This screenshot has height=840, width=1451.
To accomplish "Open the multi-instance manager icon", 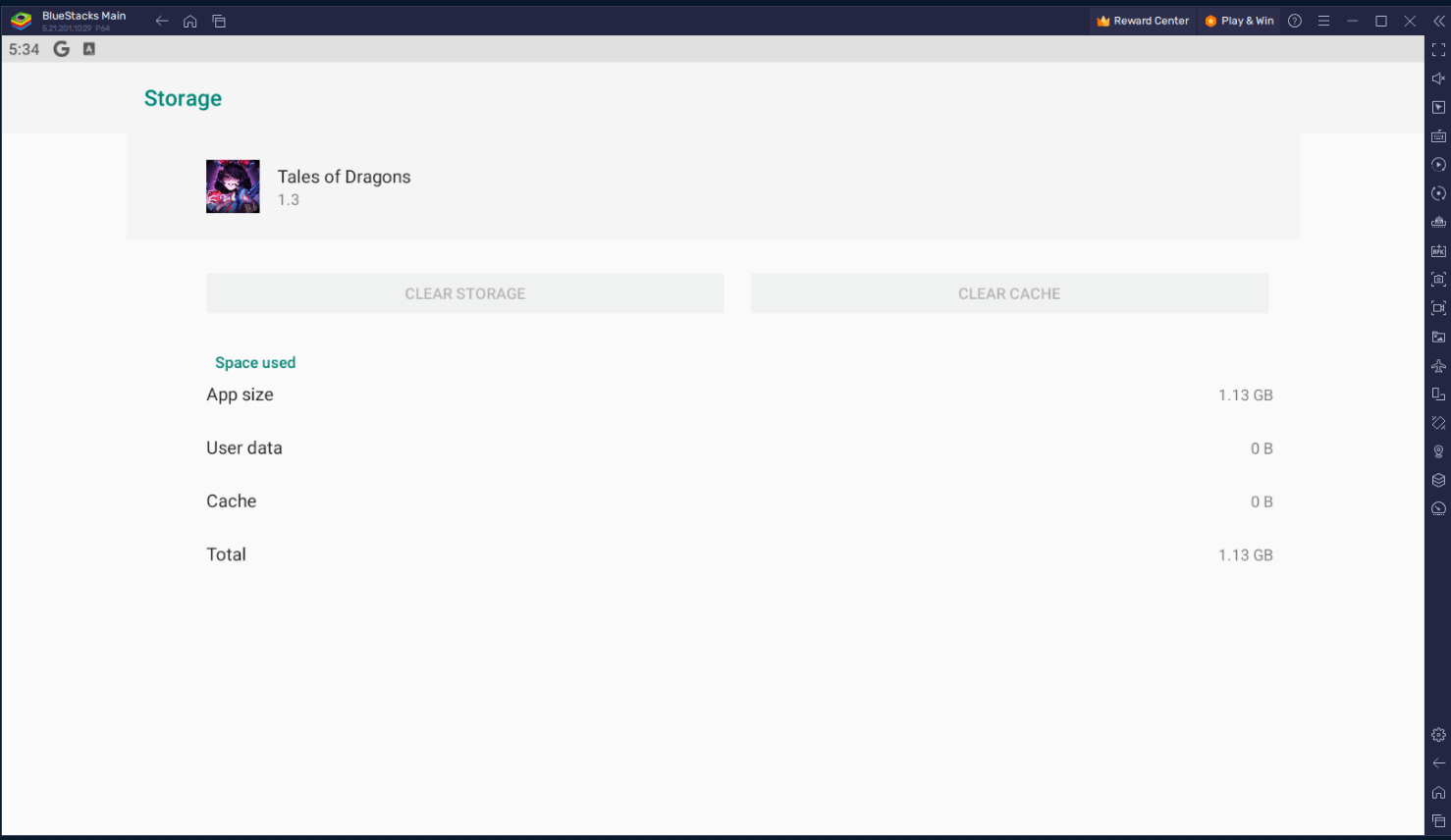I will click(x=1438, y=222).
